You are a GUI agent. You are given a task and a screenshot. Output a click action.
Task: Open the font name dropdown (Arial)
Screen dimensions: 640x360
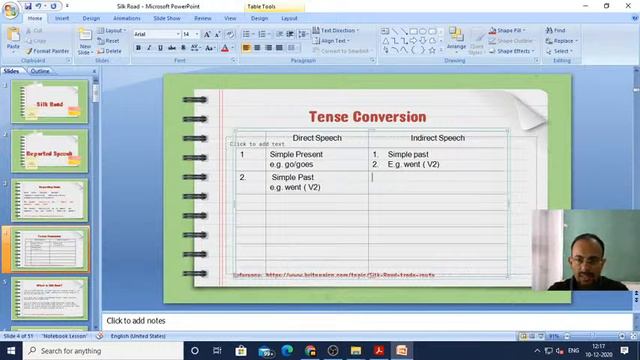178,34
